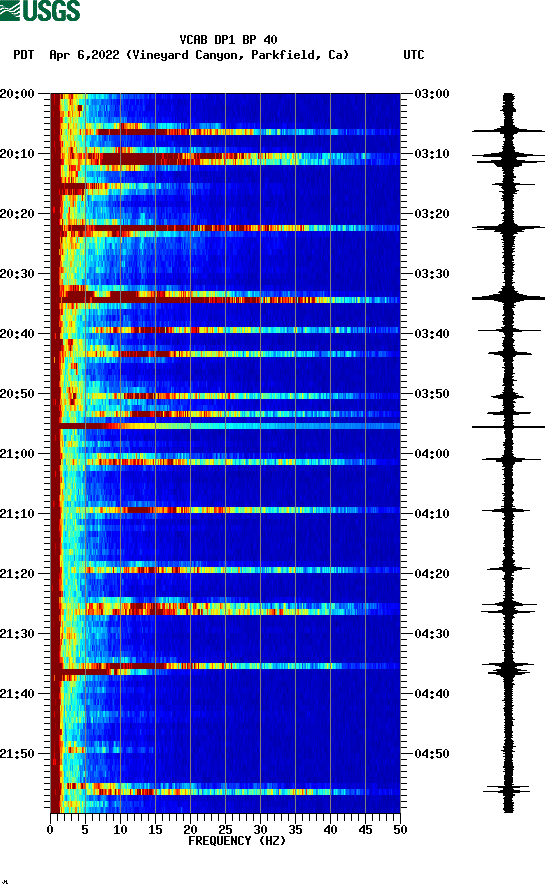This screenshot has height=893, width=552.
Task: Click the '04:10' UTC time label
Action: point(432,514)
